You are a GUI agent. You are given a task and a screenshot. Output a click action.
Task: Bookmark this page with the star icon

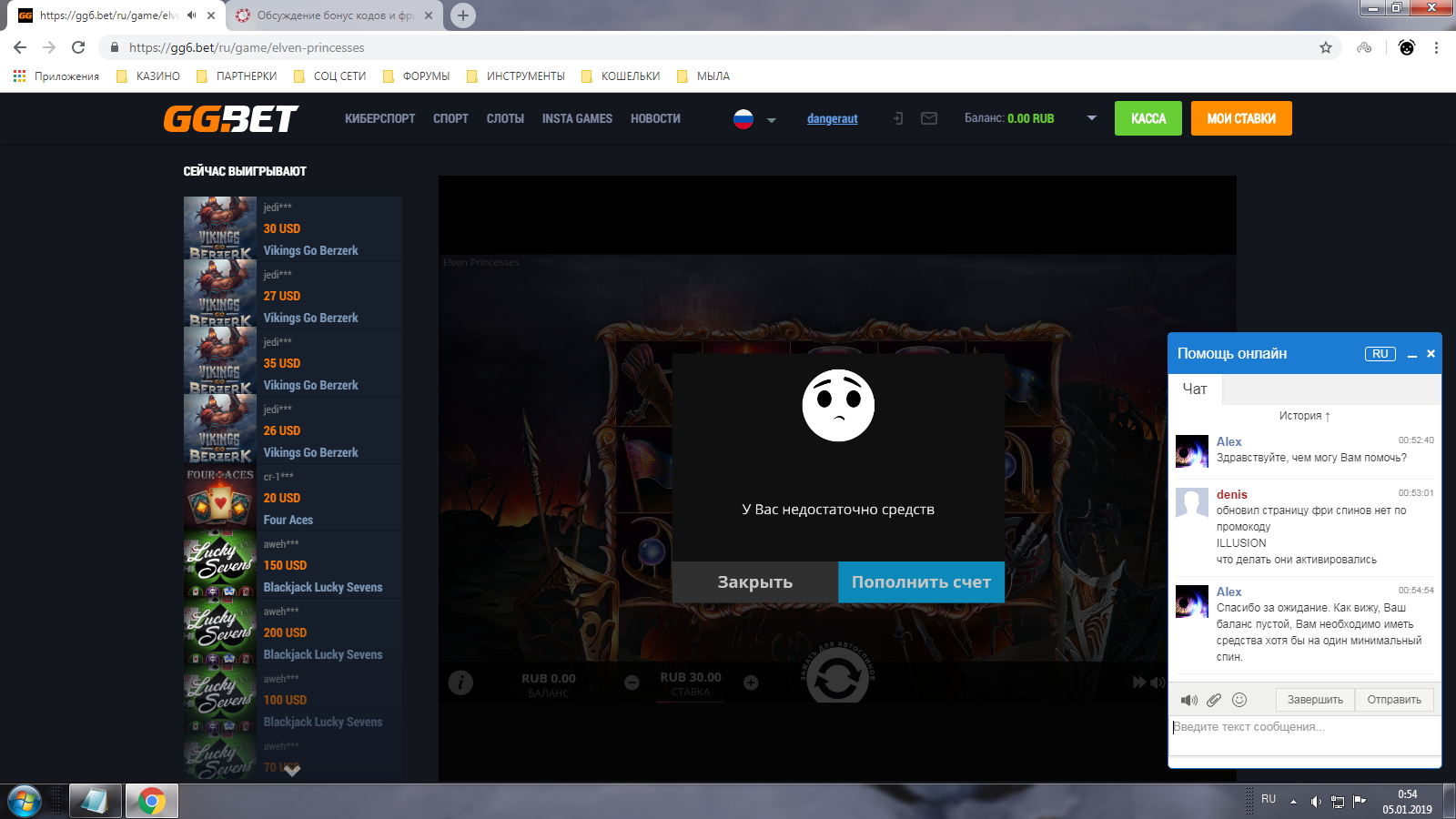(1326, 47)
